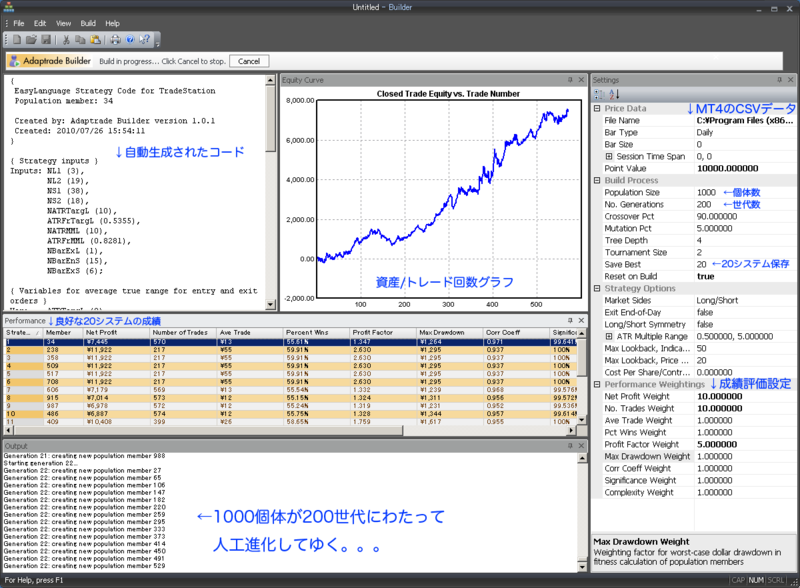Edit the Population Size value 1000
This screenshot has width=800, height=588.
tap(706, 192)
